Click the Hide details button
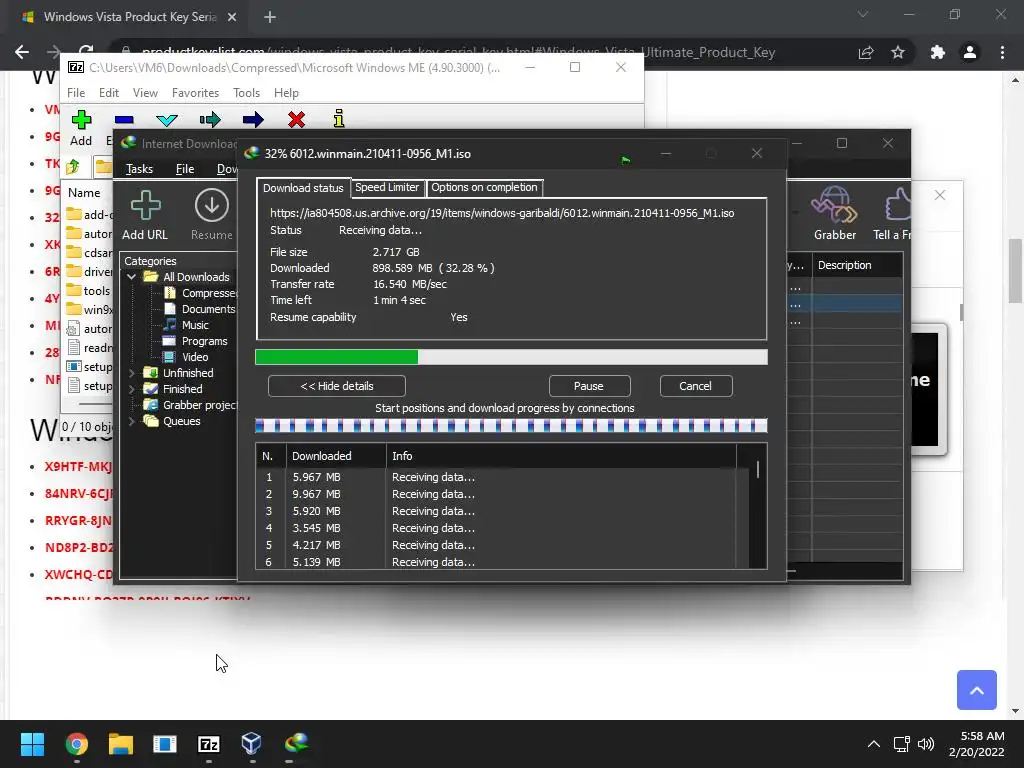 [336, 386]
